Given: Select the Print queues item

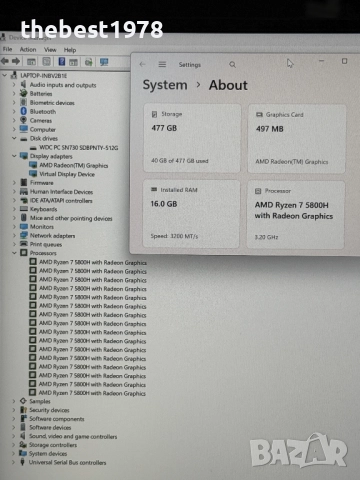Looking at the screenshot, I should 46,244.
